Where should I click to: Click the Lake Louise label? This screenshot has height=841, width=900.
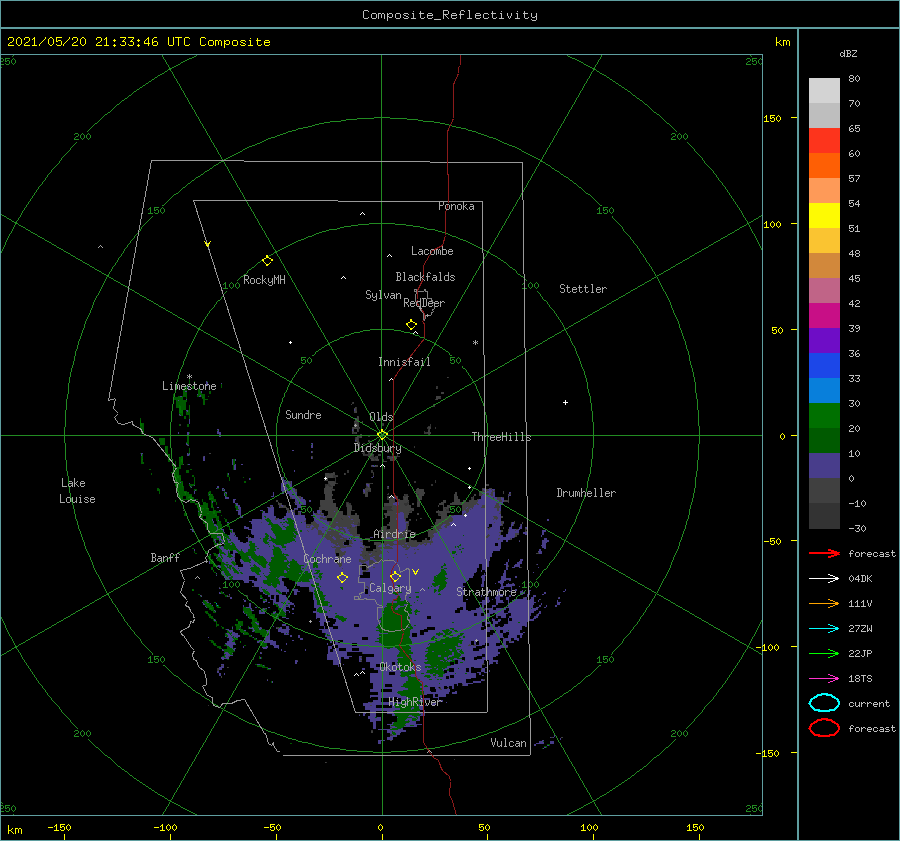[77, 491]
